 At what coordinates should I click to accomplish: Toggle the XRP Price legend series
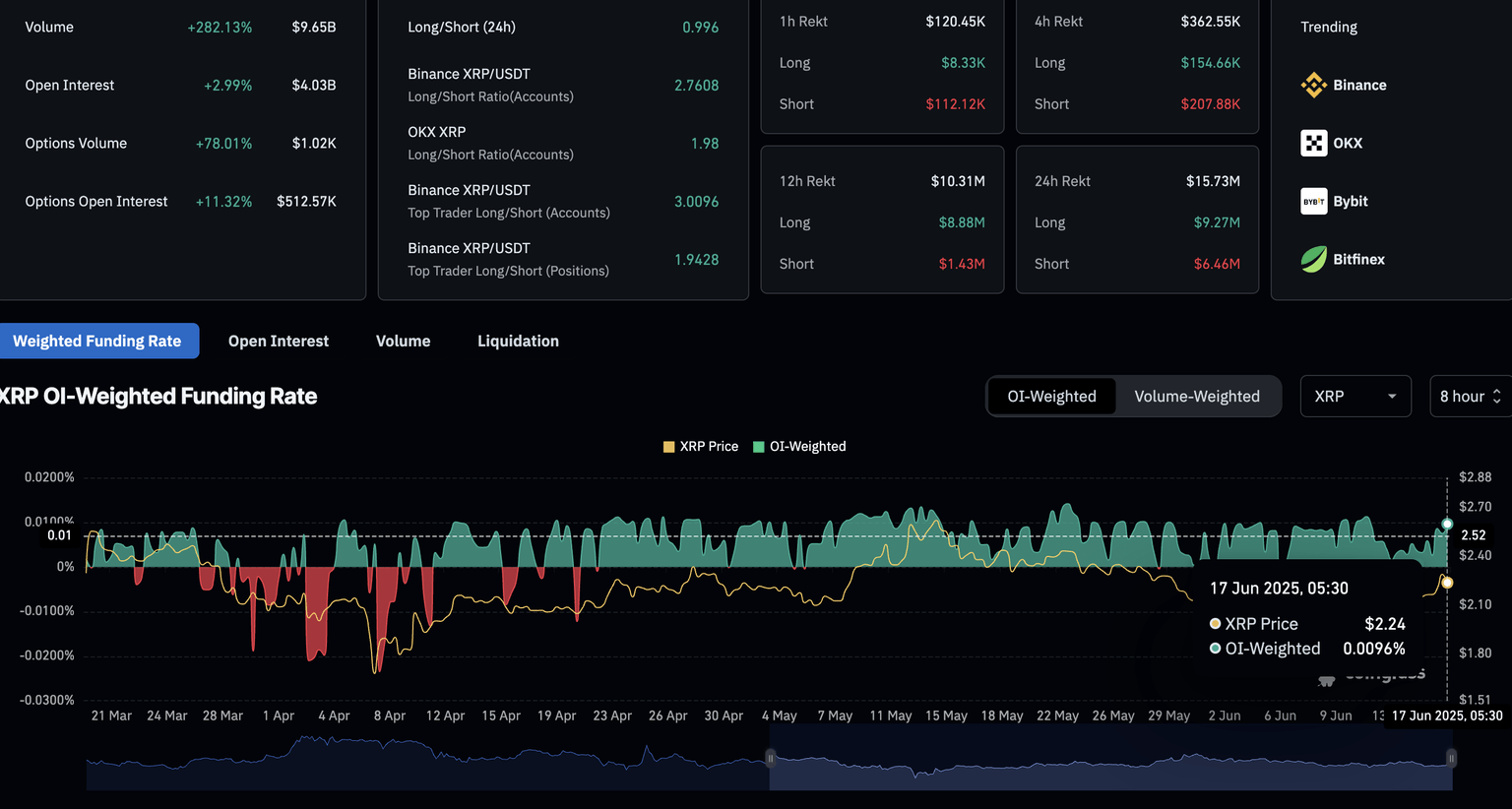(701, 447)
